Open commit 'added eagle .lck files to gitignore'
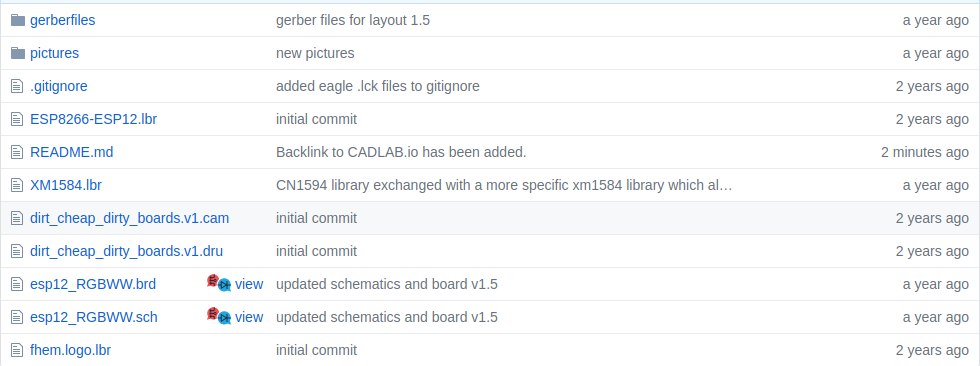Screen dimensions: 980x366 [x=378, y=86]
